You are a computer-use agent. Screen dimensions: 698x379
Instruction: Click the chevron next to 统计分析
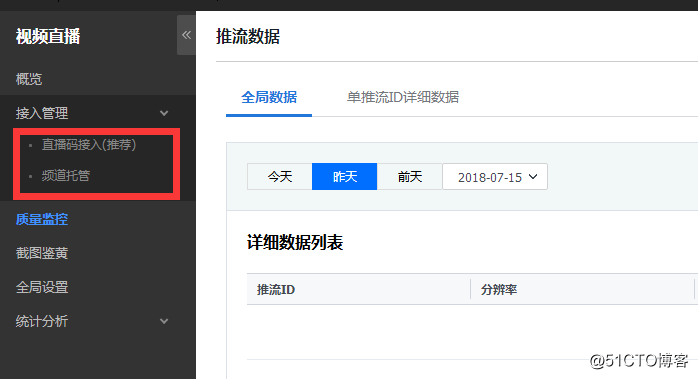pyautogui.click(x=164, y=321)
